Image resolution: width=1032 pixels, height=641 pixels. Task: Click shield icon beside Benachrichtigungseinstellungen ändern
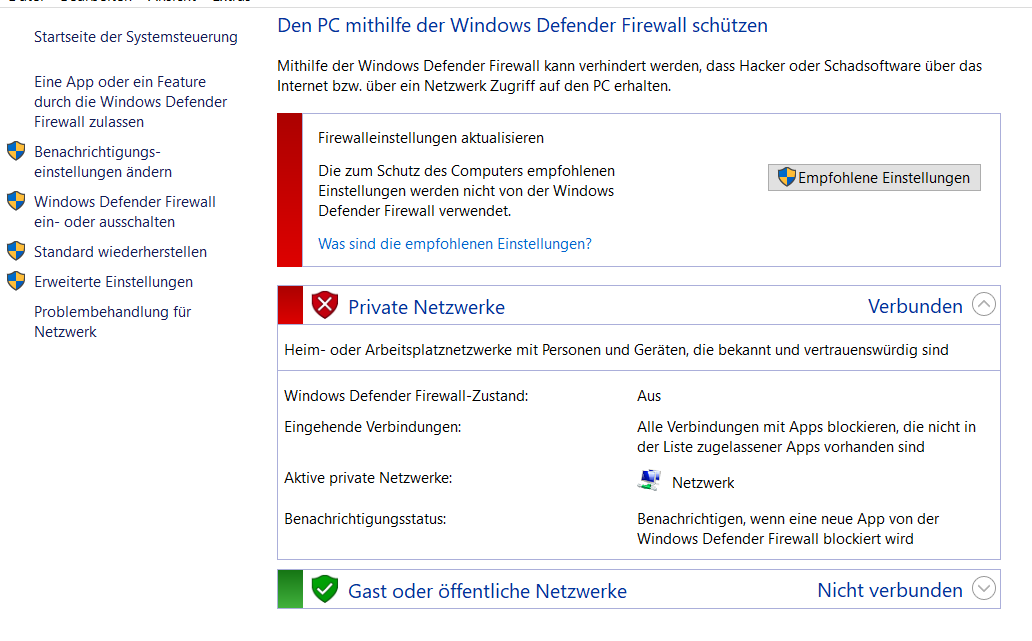[x=16, y=151]
